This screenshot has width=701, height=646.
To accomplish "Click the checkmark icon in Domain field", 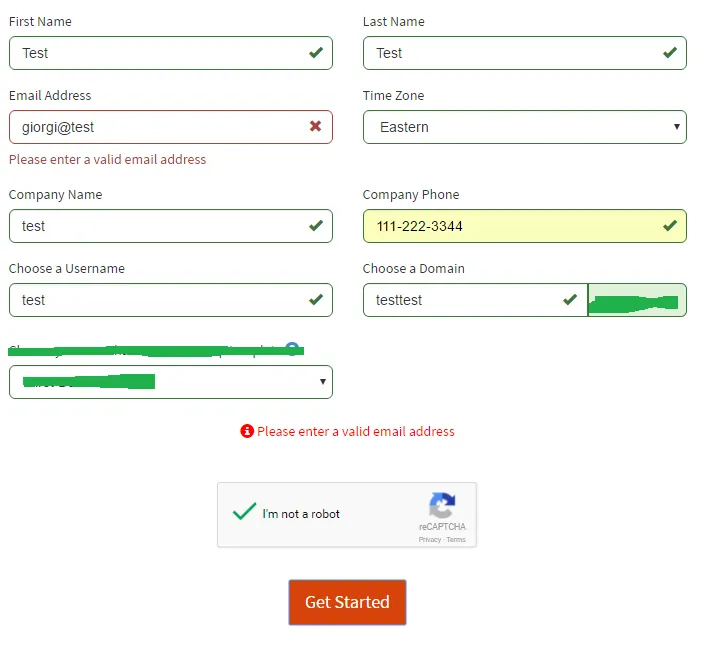I will pyautogui.click(x=570, y=299).
